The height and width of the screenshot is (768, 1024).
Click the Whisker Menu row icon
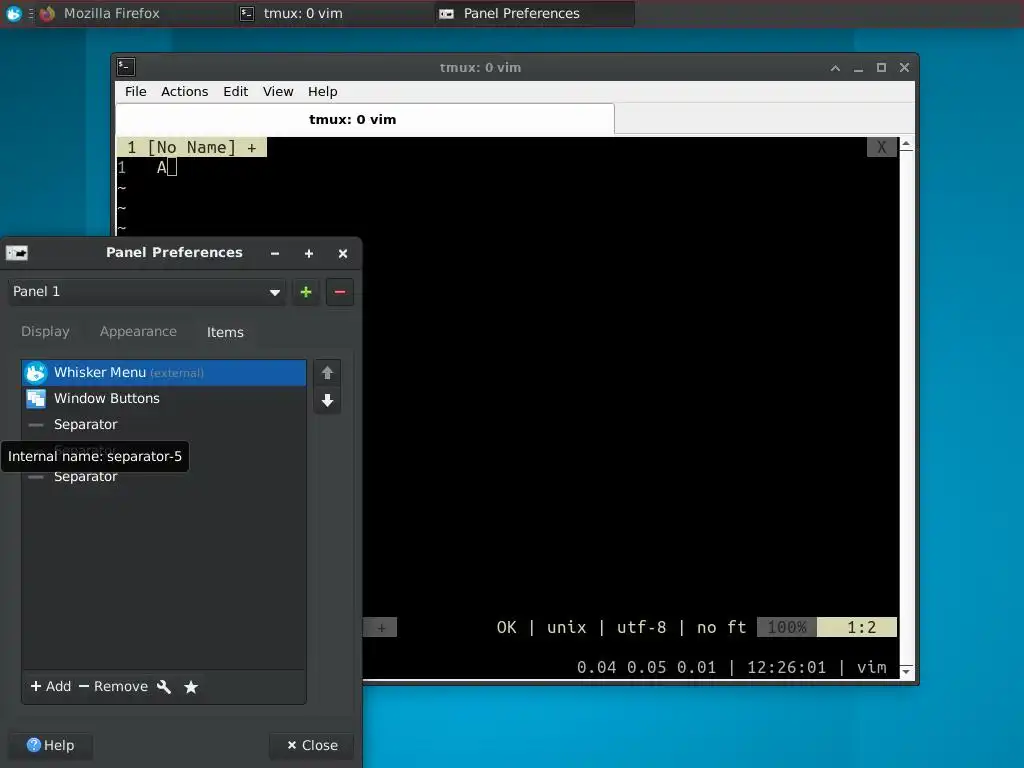(36, 372)
